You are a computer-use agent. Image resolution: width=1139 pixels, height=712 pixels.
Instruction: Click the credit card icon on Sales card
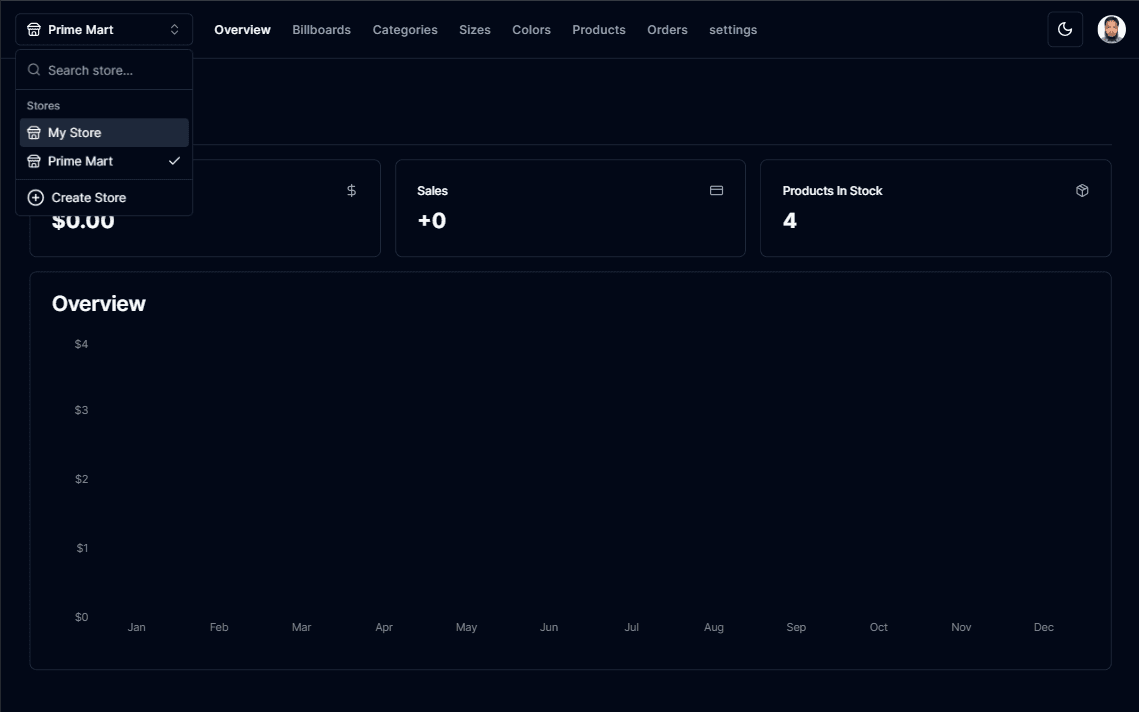click(x=716, y=191)
